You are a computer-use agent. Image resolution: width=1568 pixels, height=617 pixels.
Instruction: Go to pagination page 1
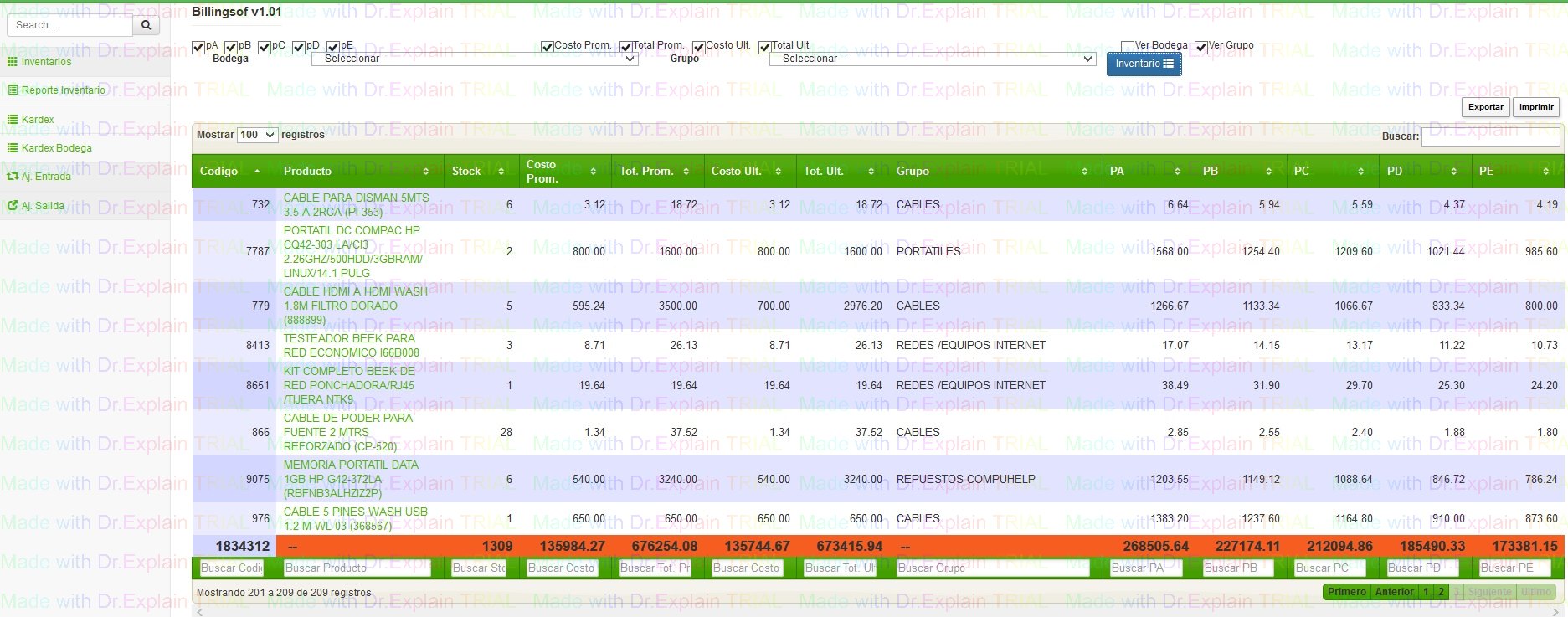point(1426,592)
